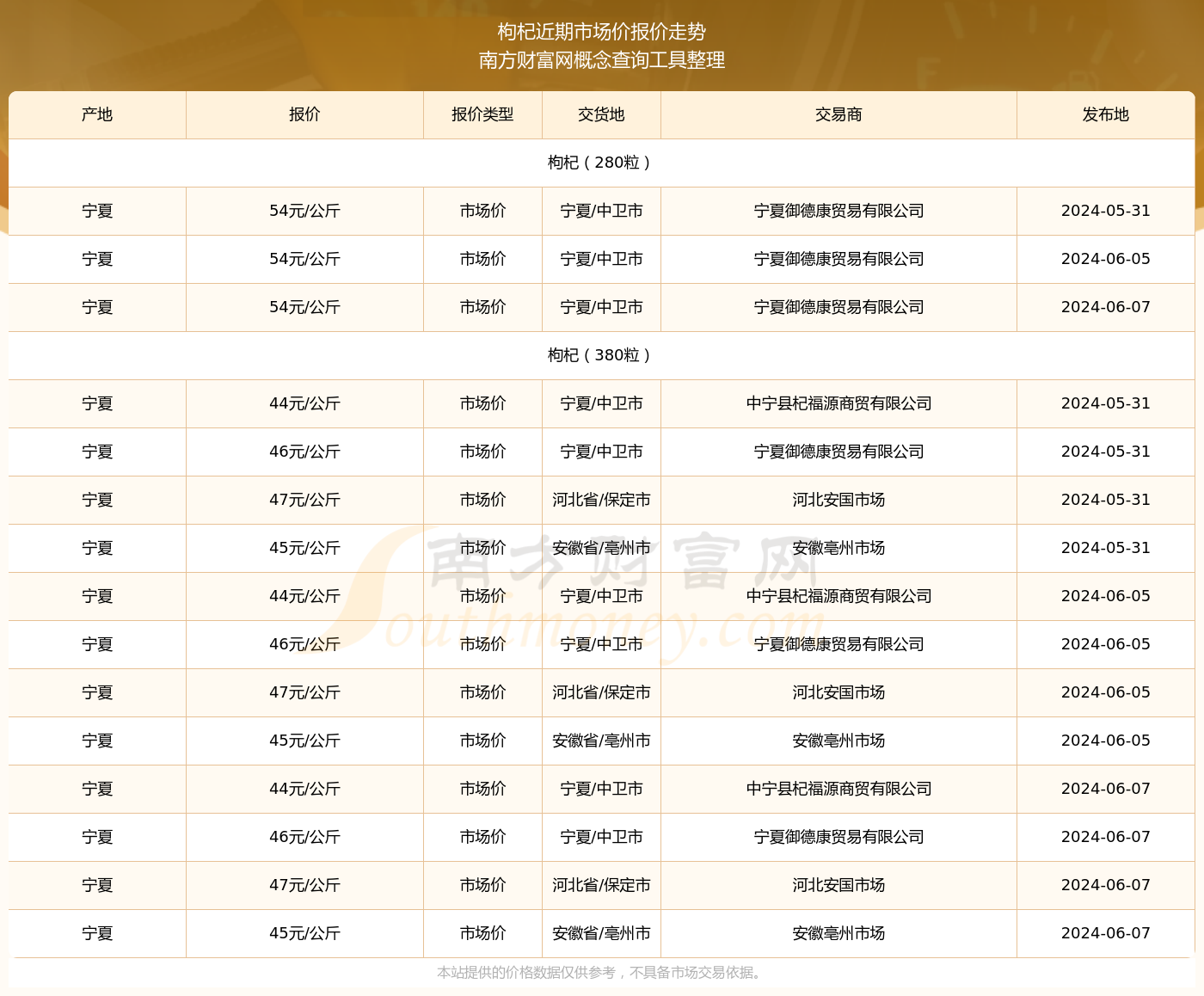1204x996 pixels.
Task: Click 44元/公斤 price dated 2024-06-07
Action: [304, 789]
